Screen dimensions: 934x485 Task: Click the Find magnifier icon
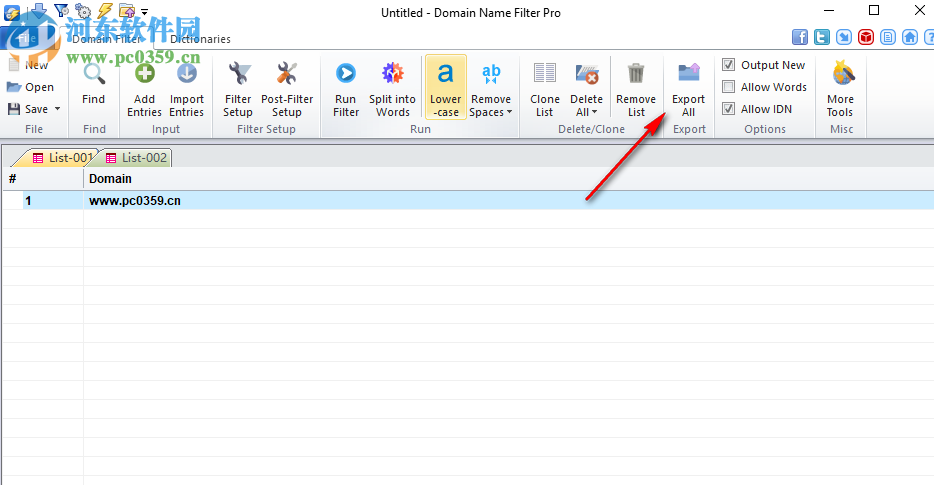(x=94, y=74)
